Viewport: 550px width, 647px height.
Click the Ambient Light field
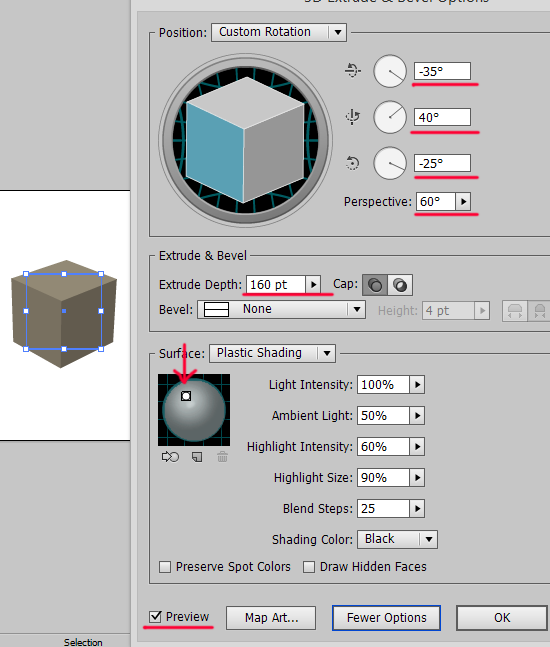pyautogui.click(x=383, y=416)
